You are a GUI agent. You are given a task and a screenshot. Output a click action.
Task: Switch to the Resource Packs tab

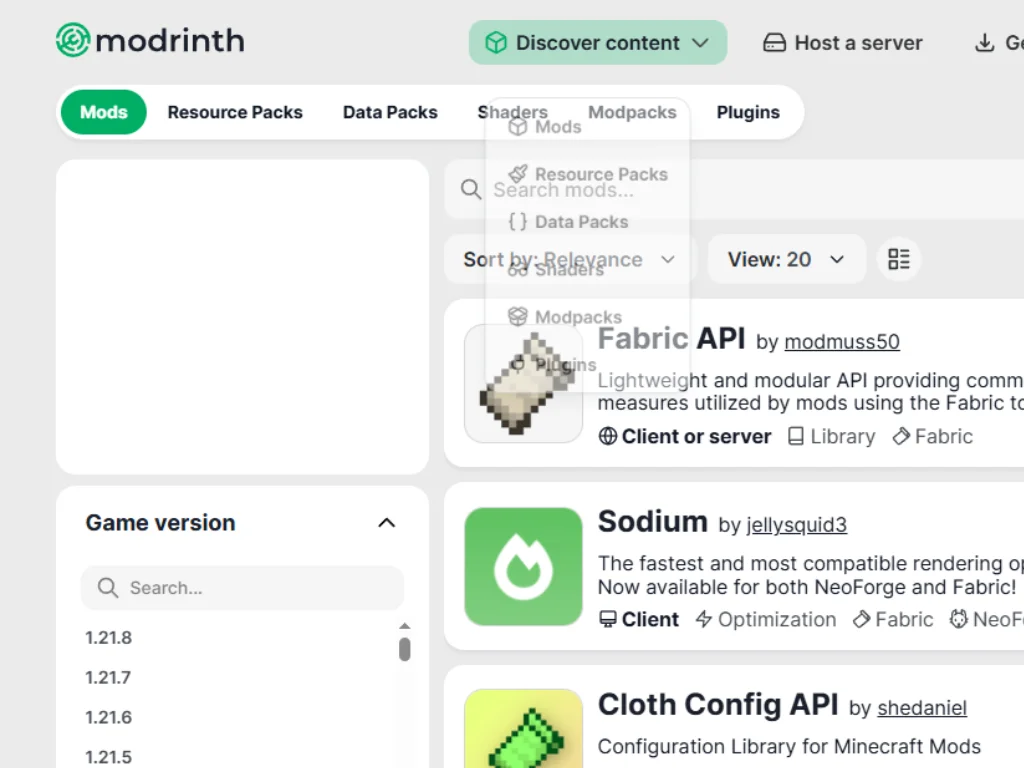[235, 112]
